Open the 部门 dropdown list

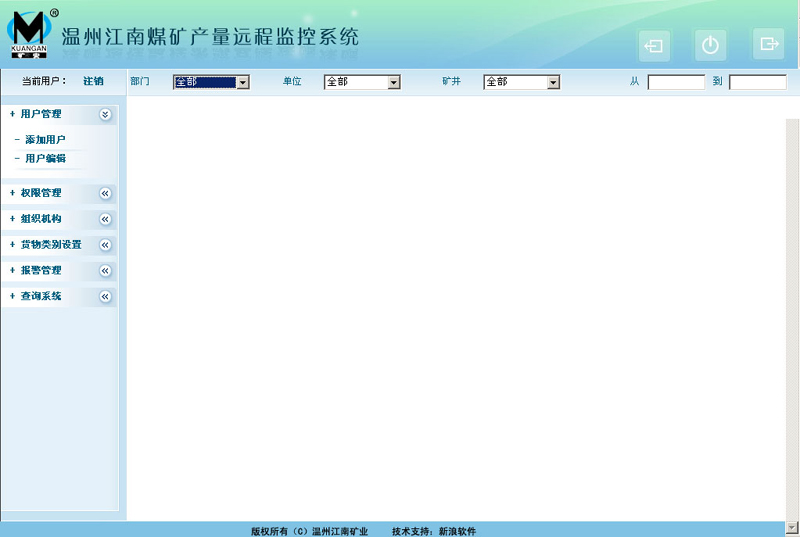(242, 82)
